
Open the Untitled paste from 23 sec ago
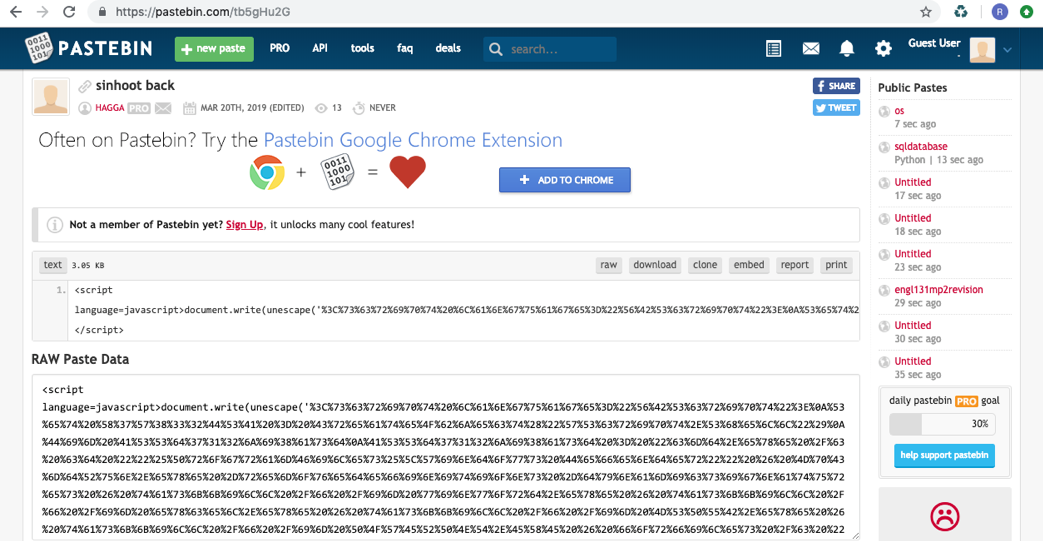pyautogui.click(x=913, y=254)
